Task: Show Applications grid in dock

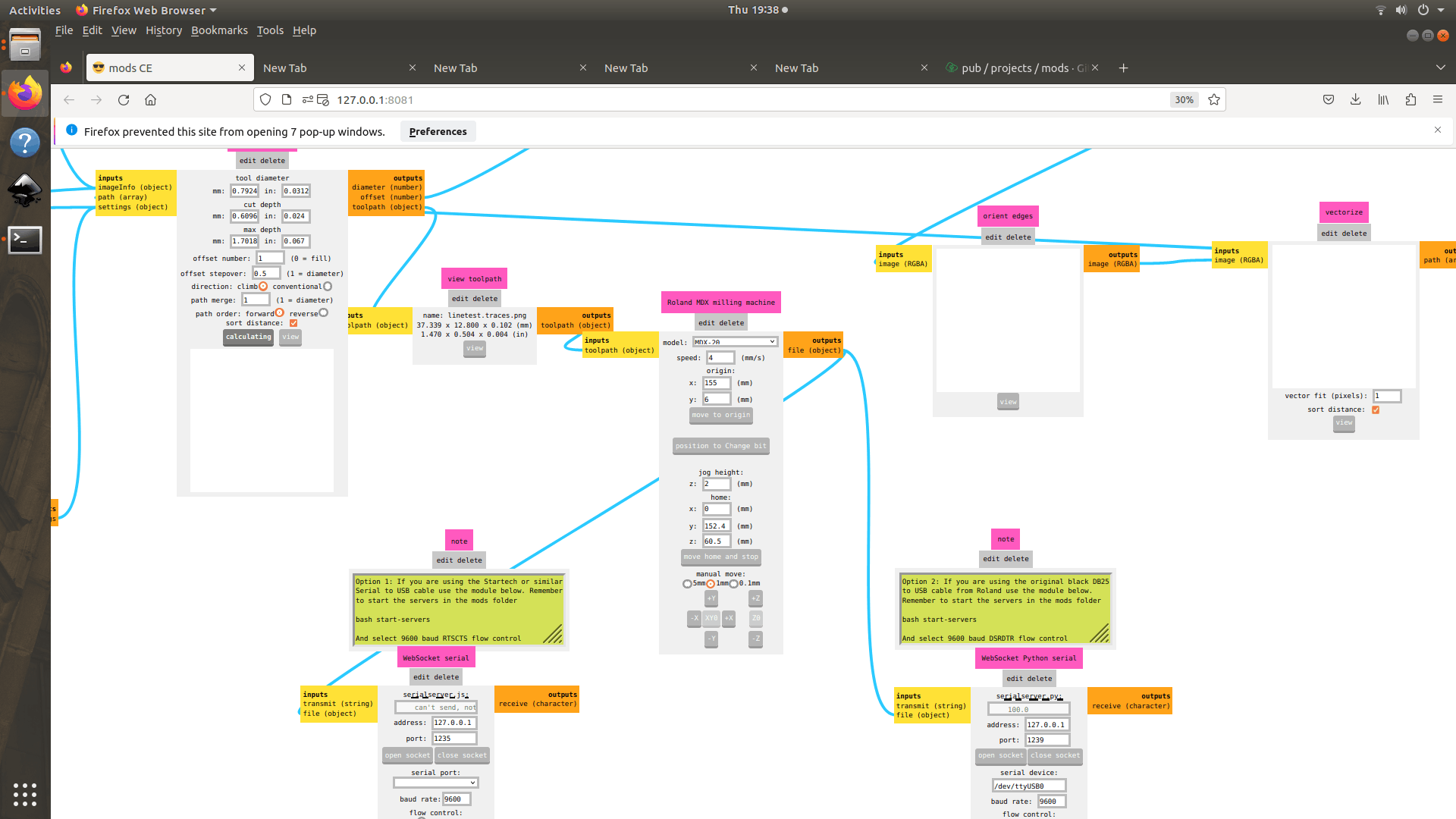Action: 25,794
